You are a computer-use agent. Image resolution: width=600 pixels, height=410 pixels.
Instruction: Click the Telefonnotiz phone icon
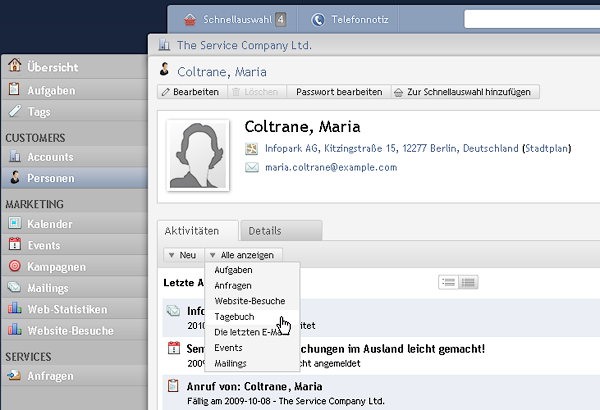pos(318,19)
